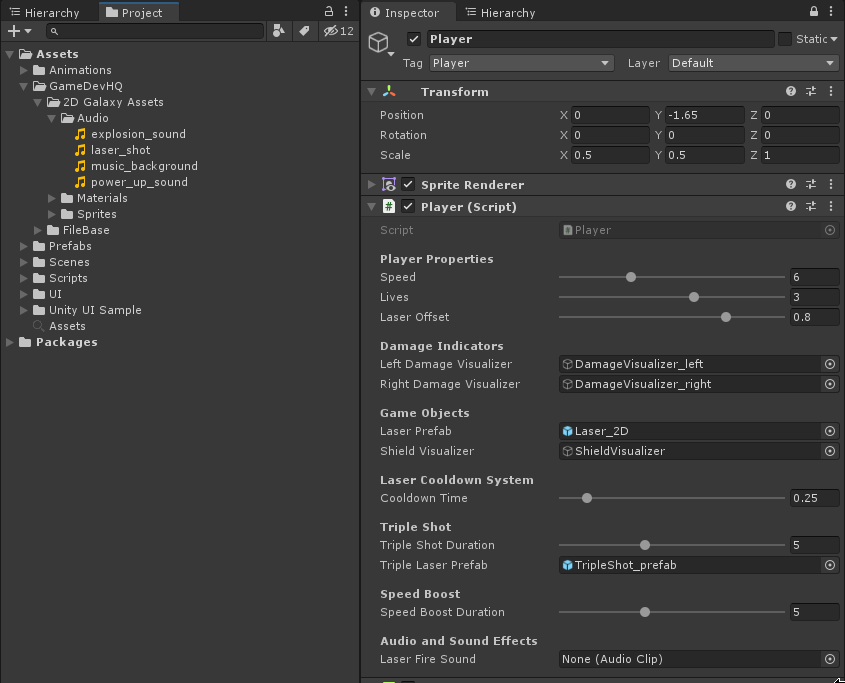Viewport: 845px width, 683px height.
Task: Open the Layer dropdown showing Default
Action: coord(753,63)
